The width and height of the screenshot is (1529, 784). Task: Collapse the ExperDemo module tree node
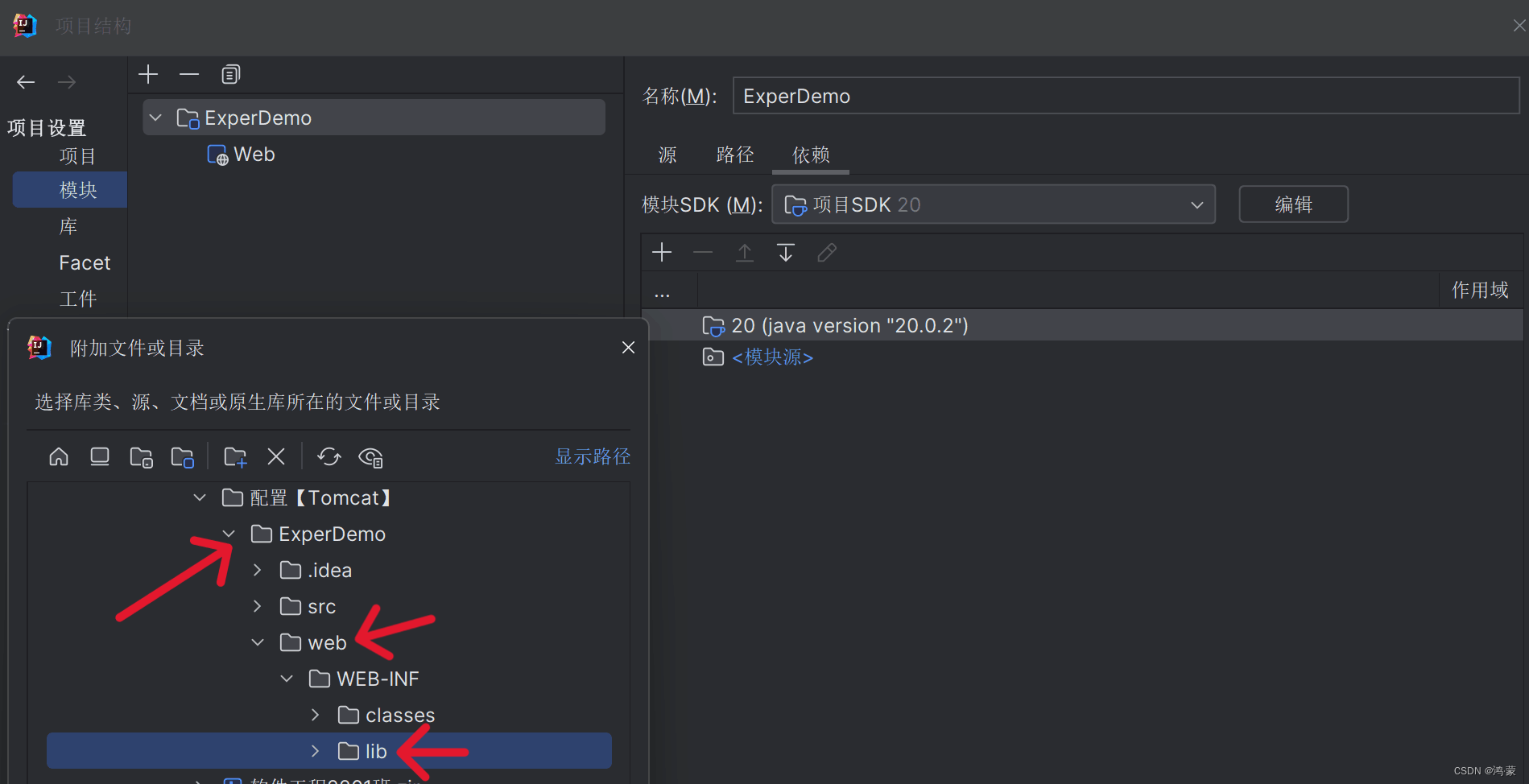pos(156,118)
